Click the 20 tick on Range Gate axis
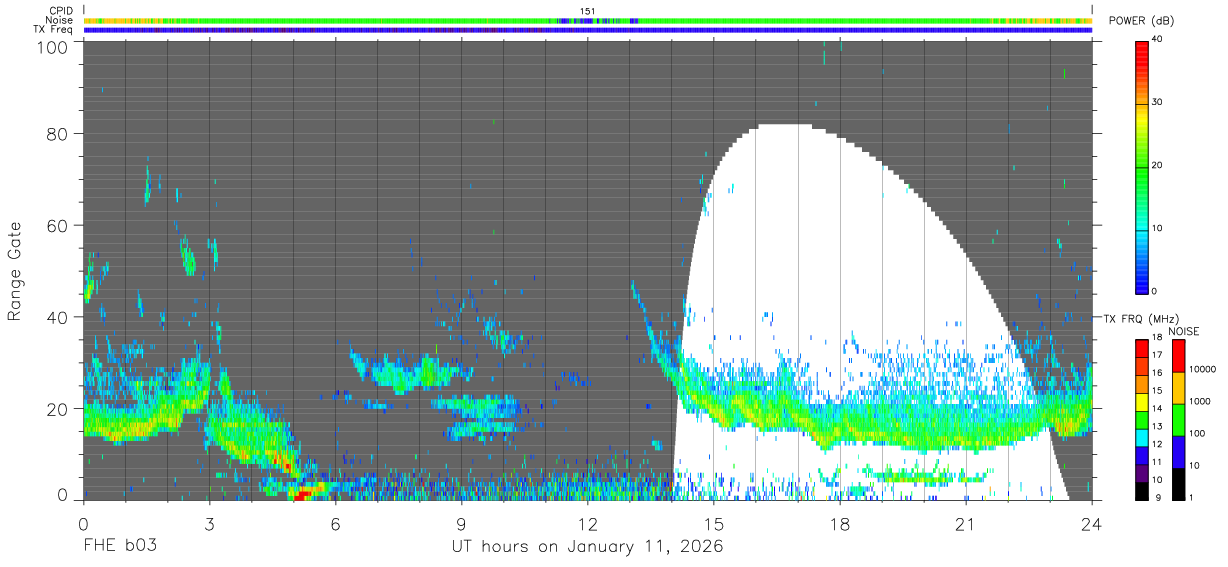 click(56, 409)
